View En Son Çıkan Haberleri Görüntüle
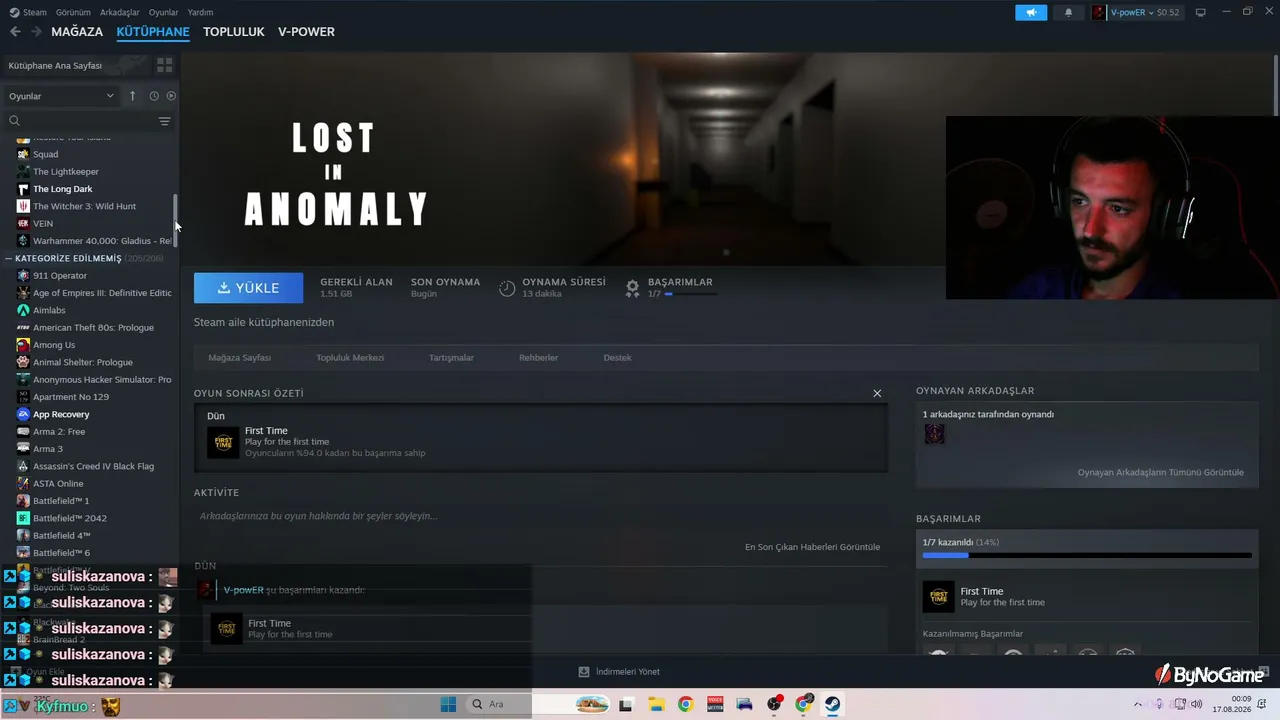The width and height of the screenshot is (1280, 720). tap(812, 547)
